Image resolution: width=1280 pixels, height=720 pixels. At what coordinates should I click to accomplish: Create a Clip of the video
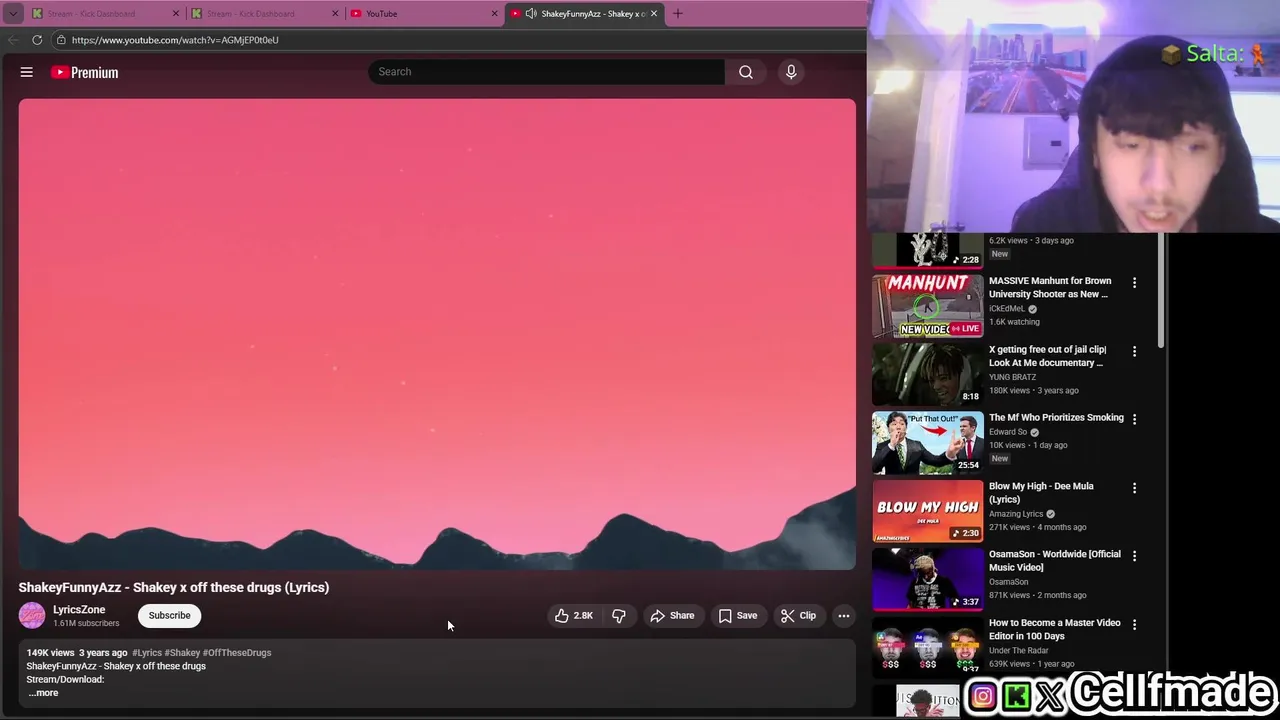(x=798, y=615)
